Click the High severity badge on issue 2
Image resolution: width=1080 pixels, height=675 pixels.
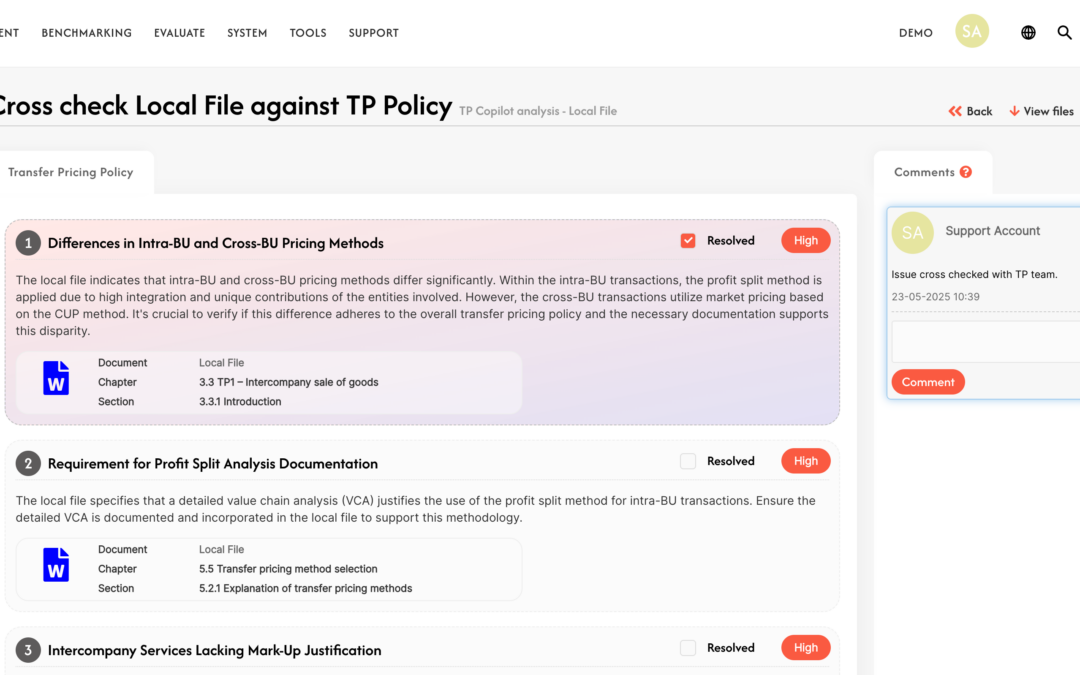click(805, 461)
